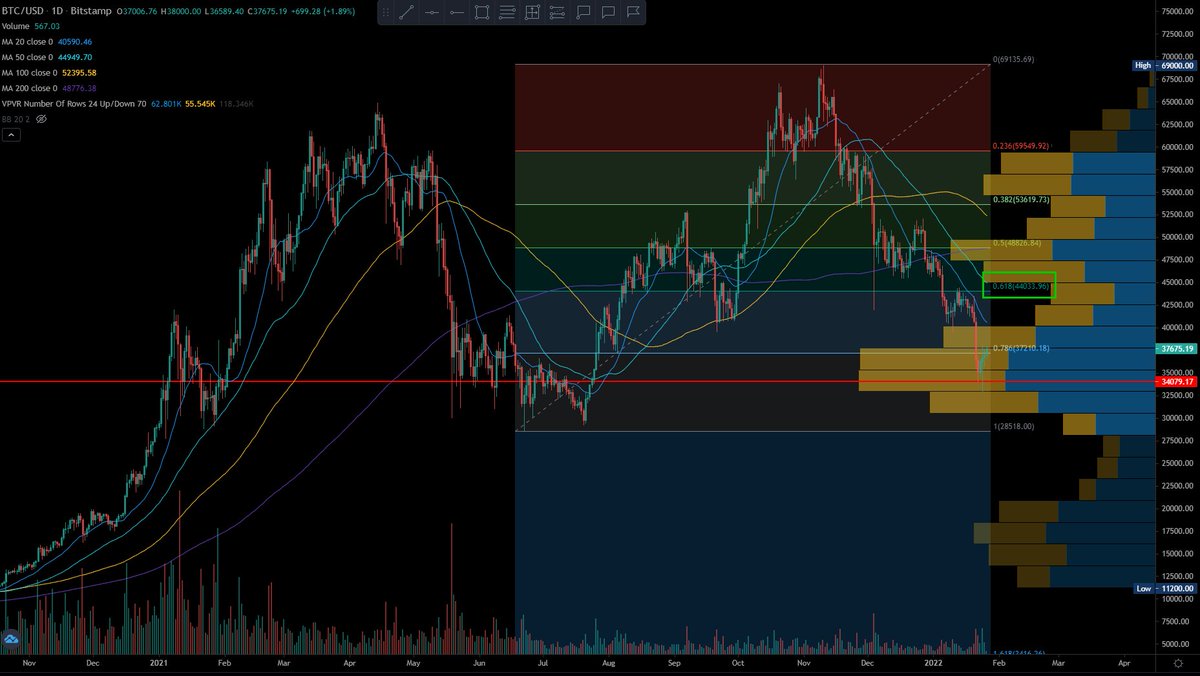Click the Low 11200.00 price label
Image resolution: width=1200 pixels, height=676 pixels.
coord(1163,589)
